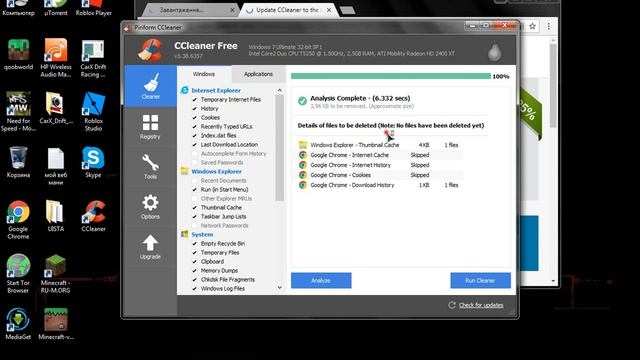Uncheck Empty Recycle Bin
Image resolution: width=640 pixels, height=360 pixels.
click(x=194, y=244)
